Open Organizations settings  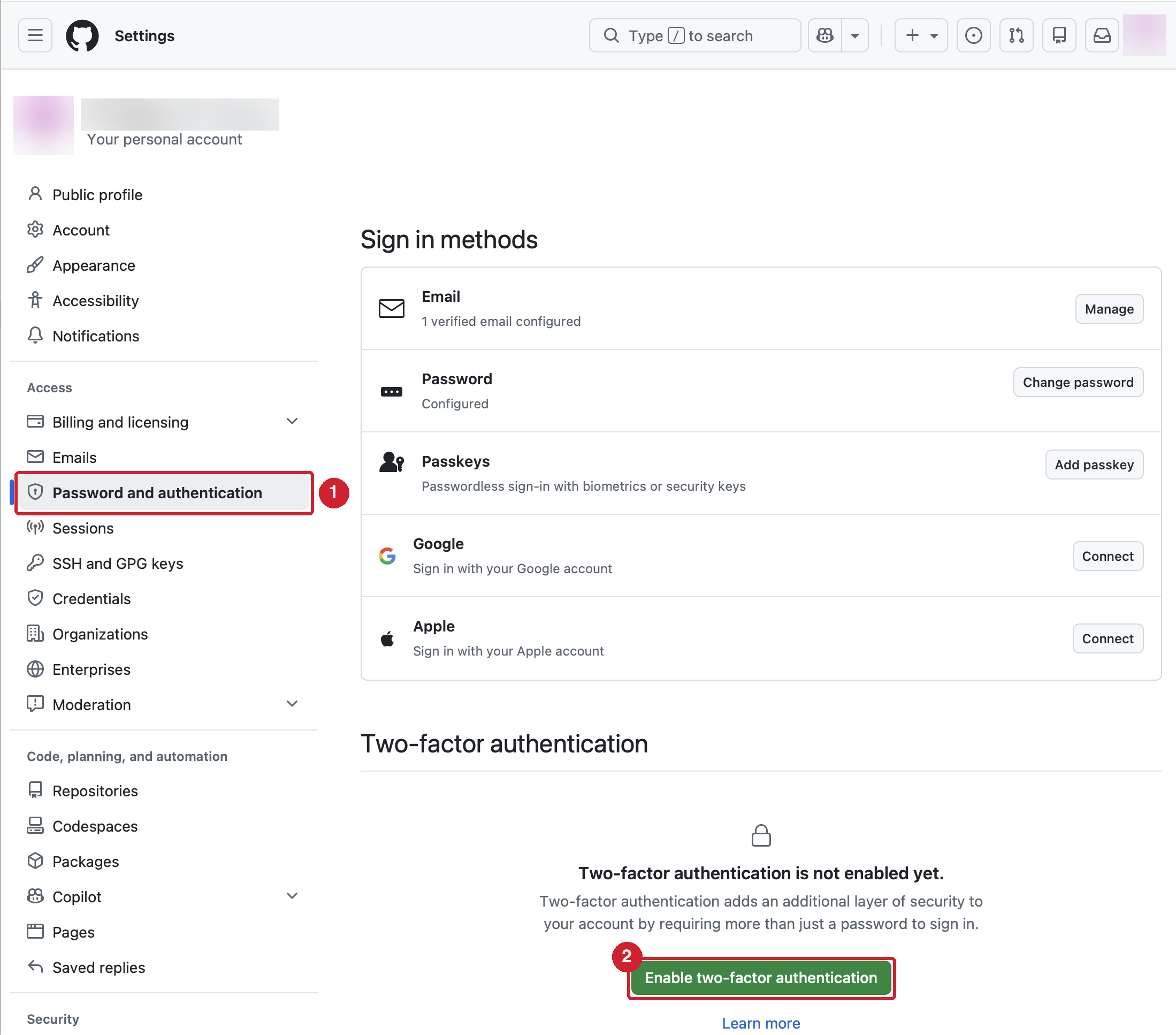164,634
